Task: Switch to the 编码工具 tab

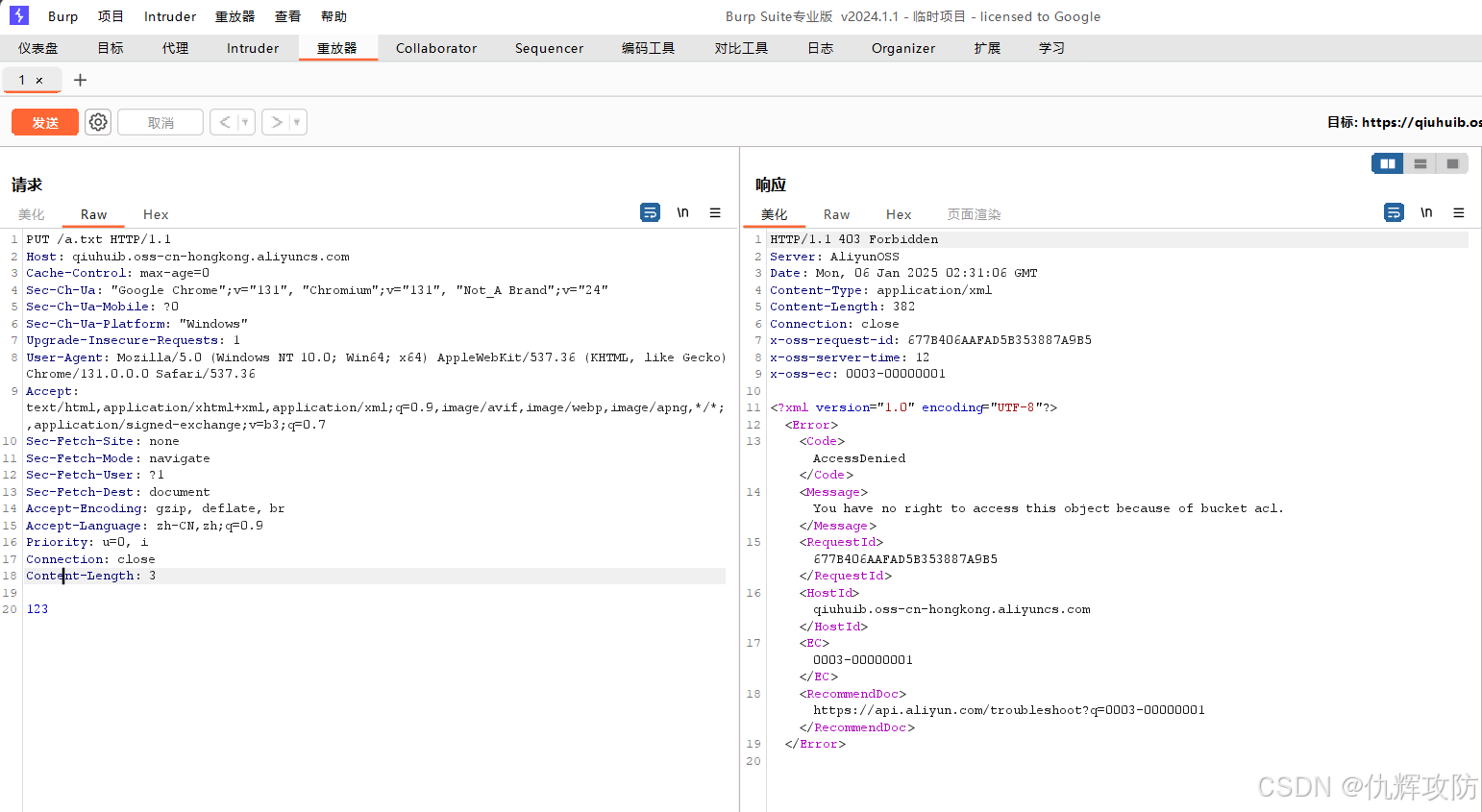Action: (x=649, y=48)
